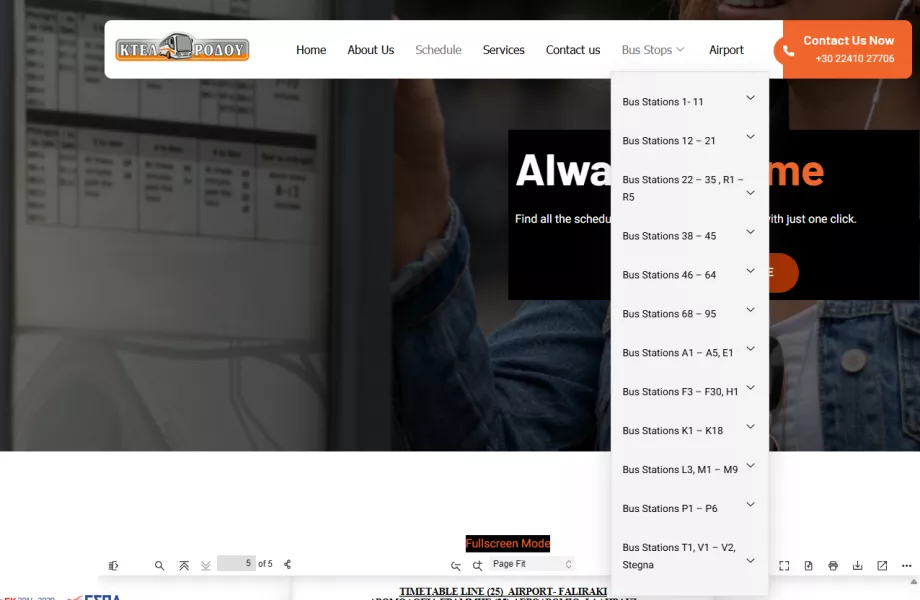Navigate to the Schedule menu item
The width and height of the screenshot is (920, 600).
tap(438, 50)
